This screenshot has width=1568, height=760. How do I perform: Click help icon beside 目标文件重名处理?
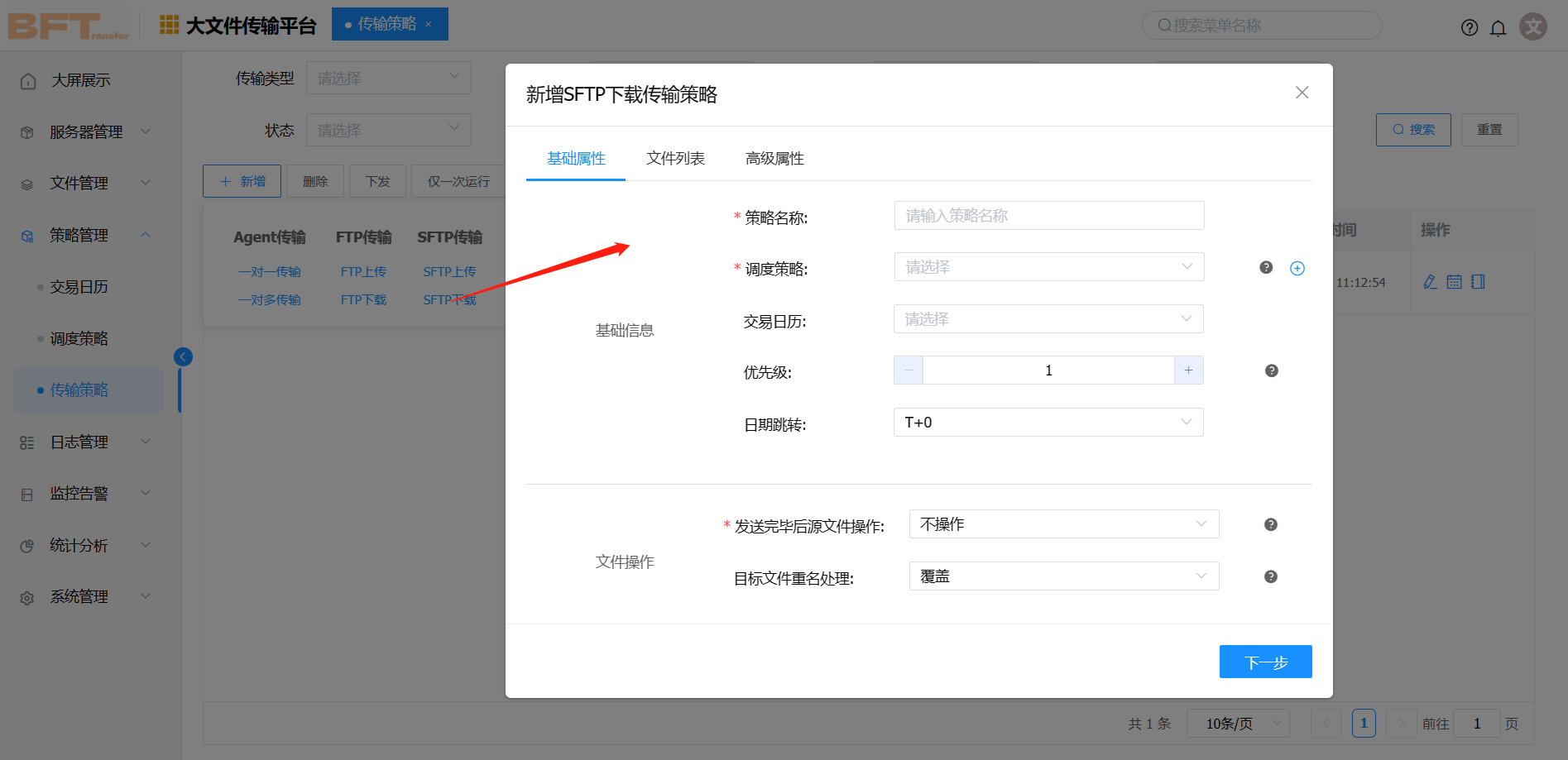(x=1270, y=576)
